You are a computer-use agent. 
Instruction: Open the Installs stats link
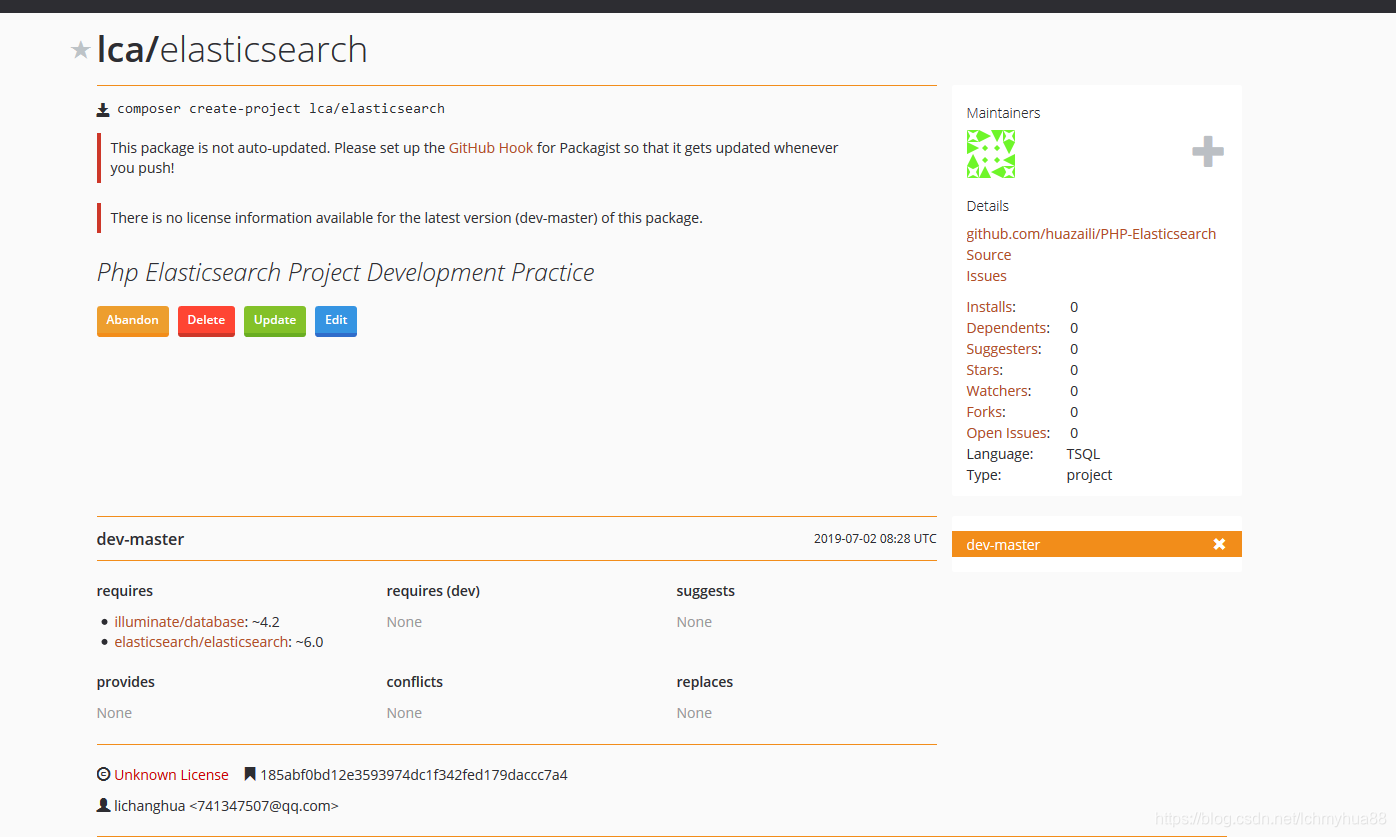tap(990, 307)
